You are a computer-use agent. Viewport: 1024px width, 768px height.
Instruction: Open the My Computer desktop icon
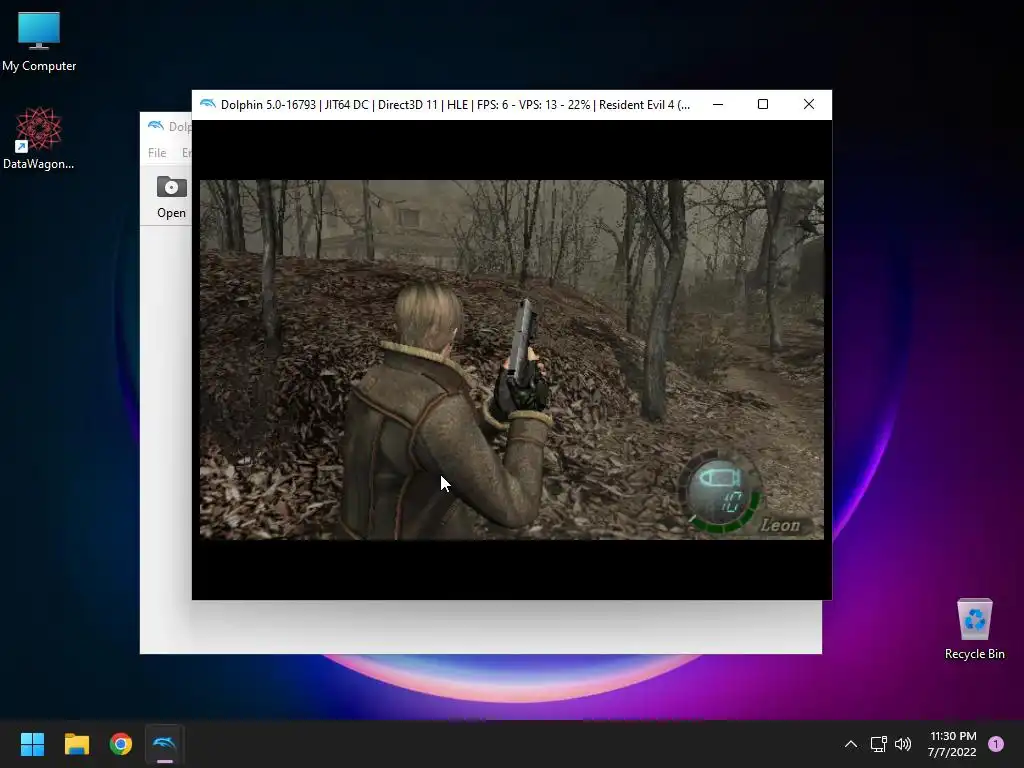39,40
